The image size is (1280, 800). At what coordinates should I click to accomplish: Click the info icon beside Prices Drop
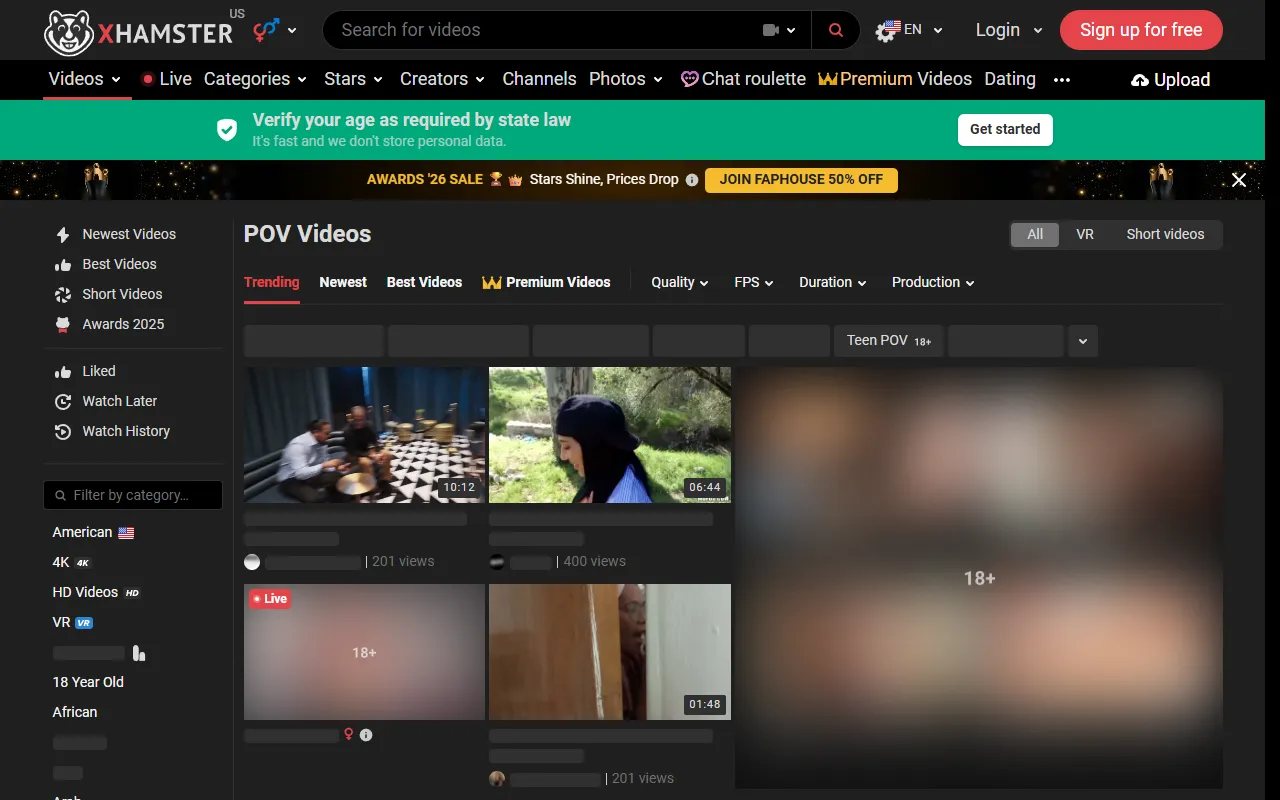[x=691, y=180]
